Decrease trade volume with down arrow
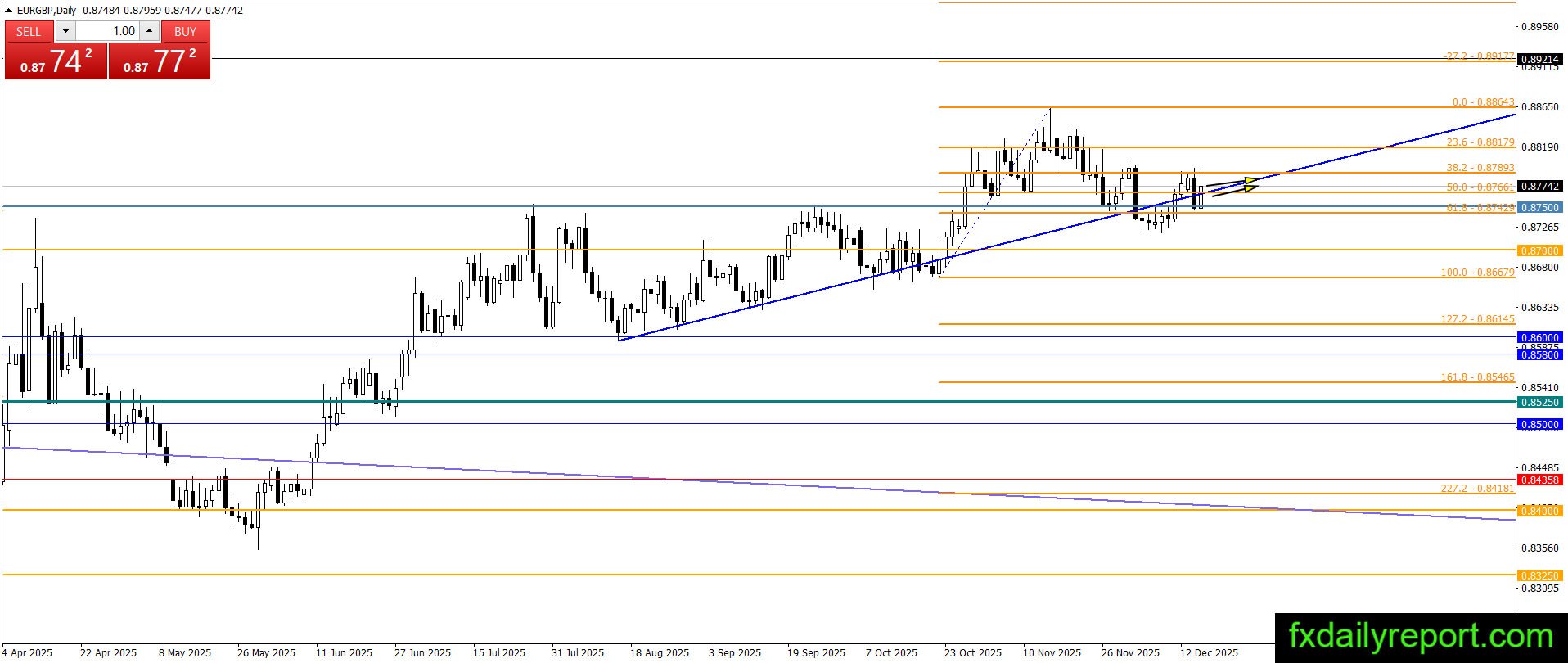1568x663 pixels. 65,31
